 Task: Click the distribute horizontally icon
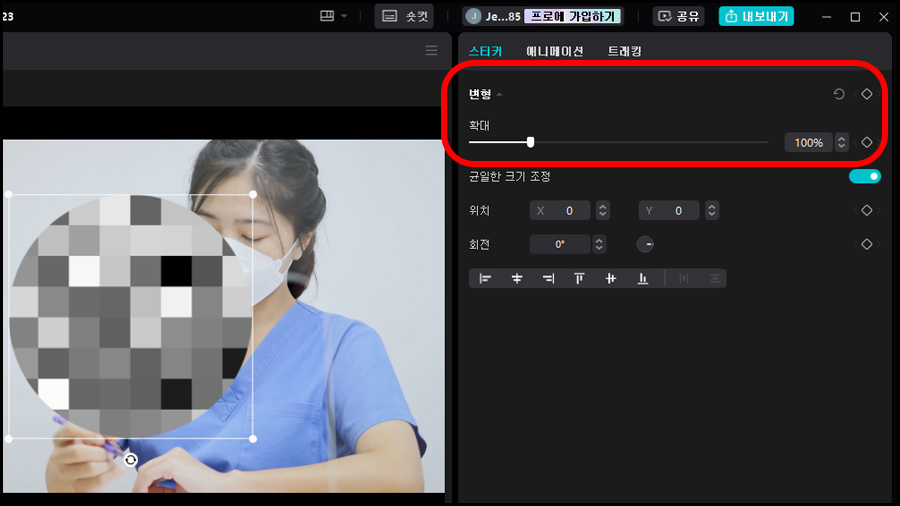point(684,279)
